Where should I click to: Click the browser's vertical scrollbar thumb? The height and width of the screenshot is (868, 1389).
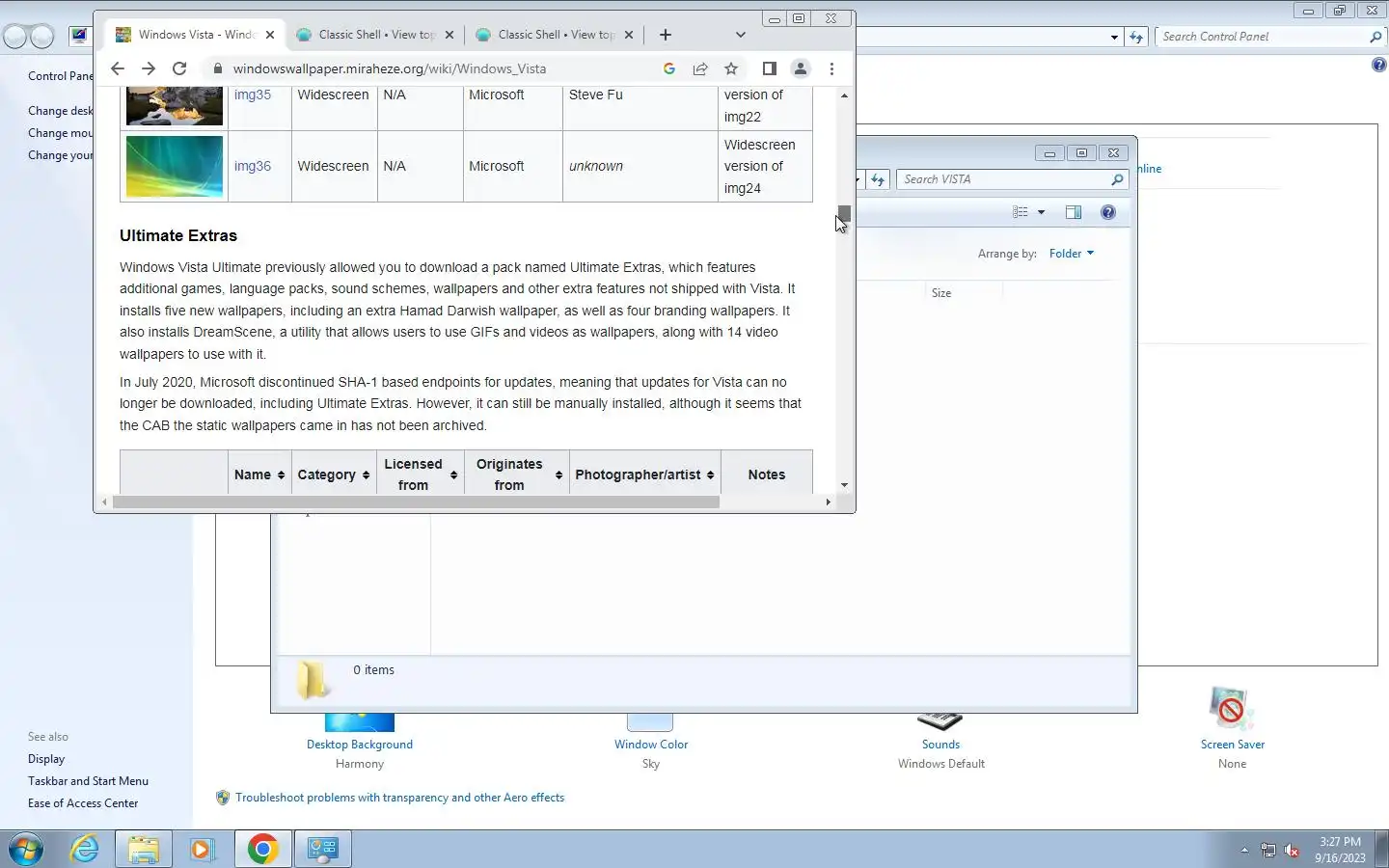point(844,216)
